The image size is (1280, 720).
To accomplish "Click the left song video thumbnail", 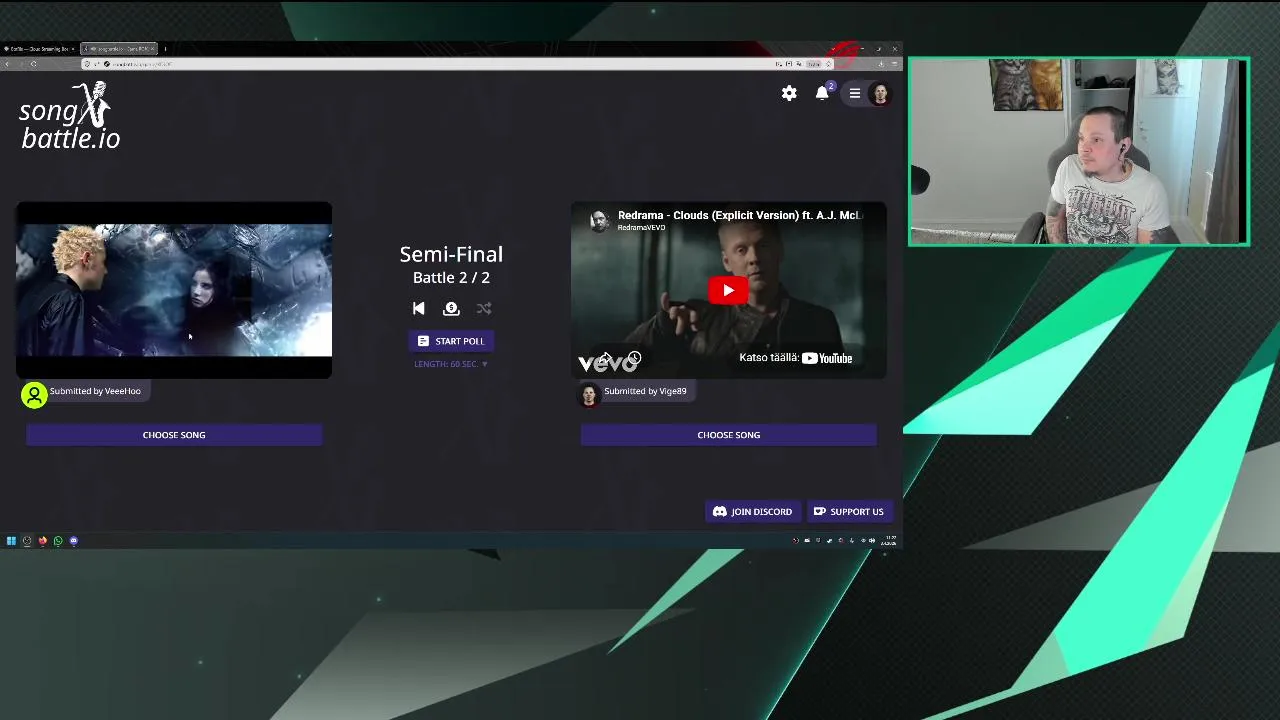I will [174, 290].
